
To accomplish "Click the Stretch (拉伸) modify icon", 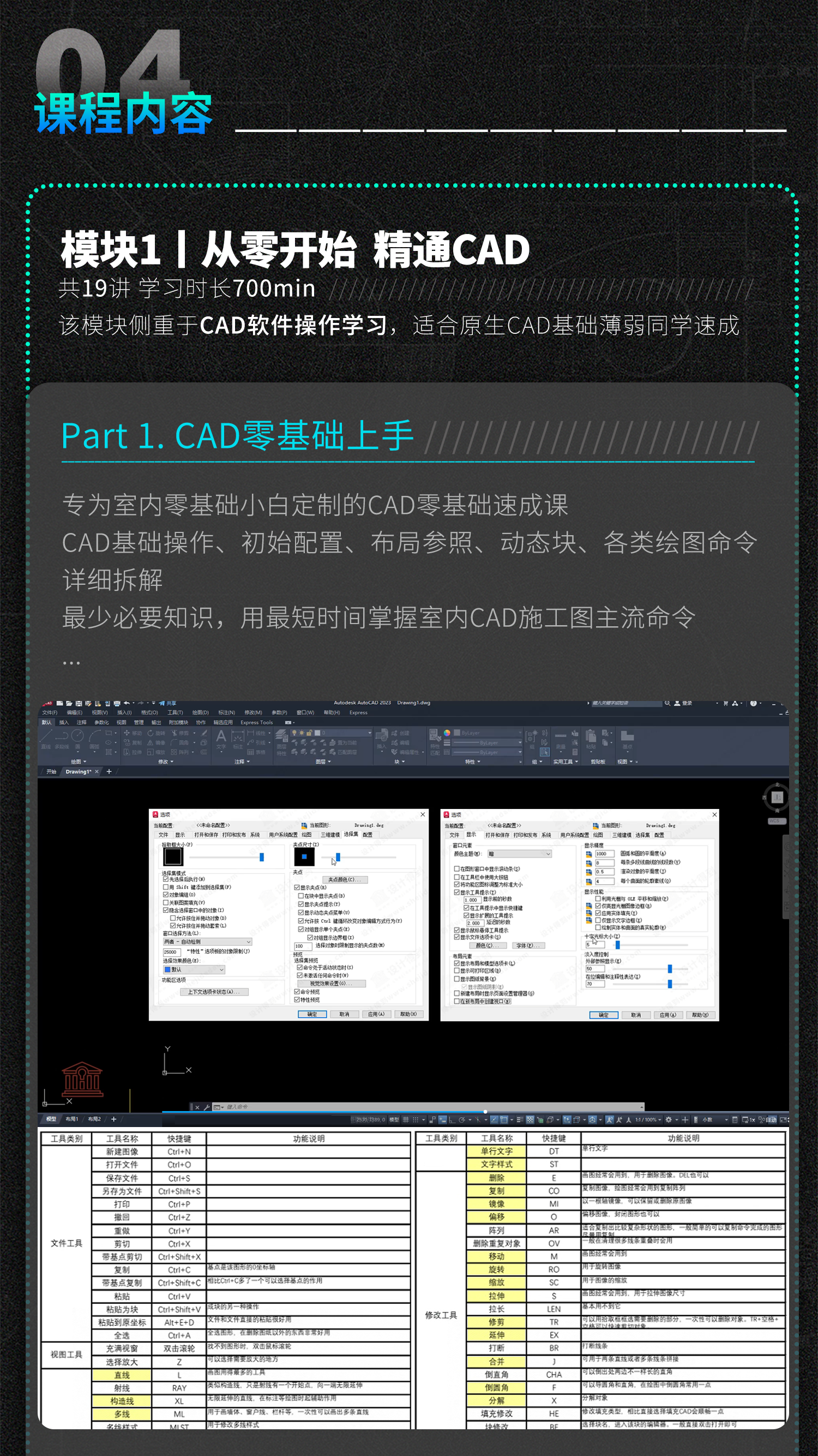I will [x=127, y=752].
